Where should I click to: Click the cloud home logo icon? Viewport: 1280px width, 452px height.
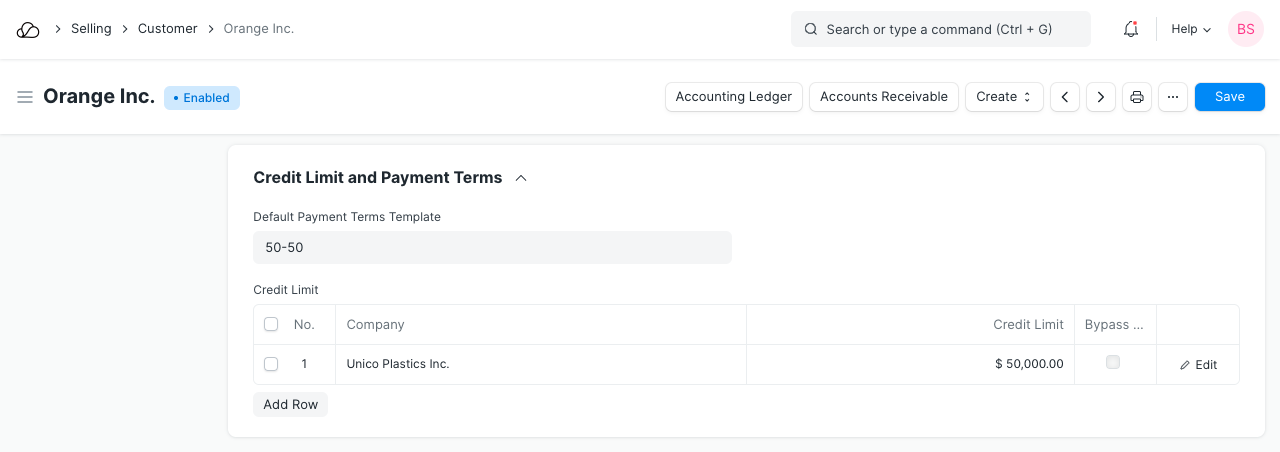(x=28, y=30)
